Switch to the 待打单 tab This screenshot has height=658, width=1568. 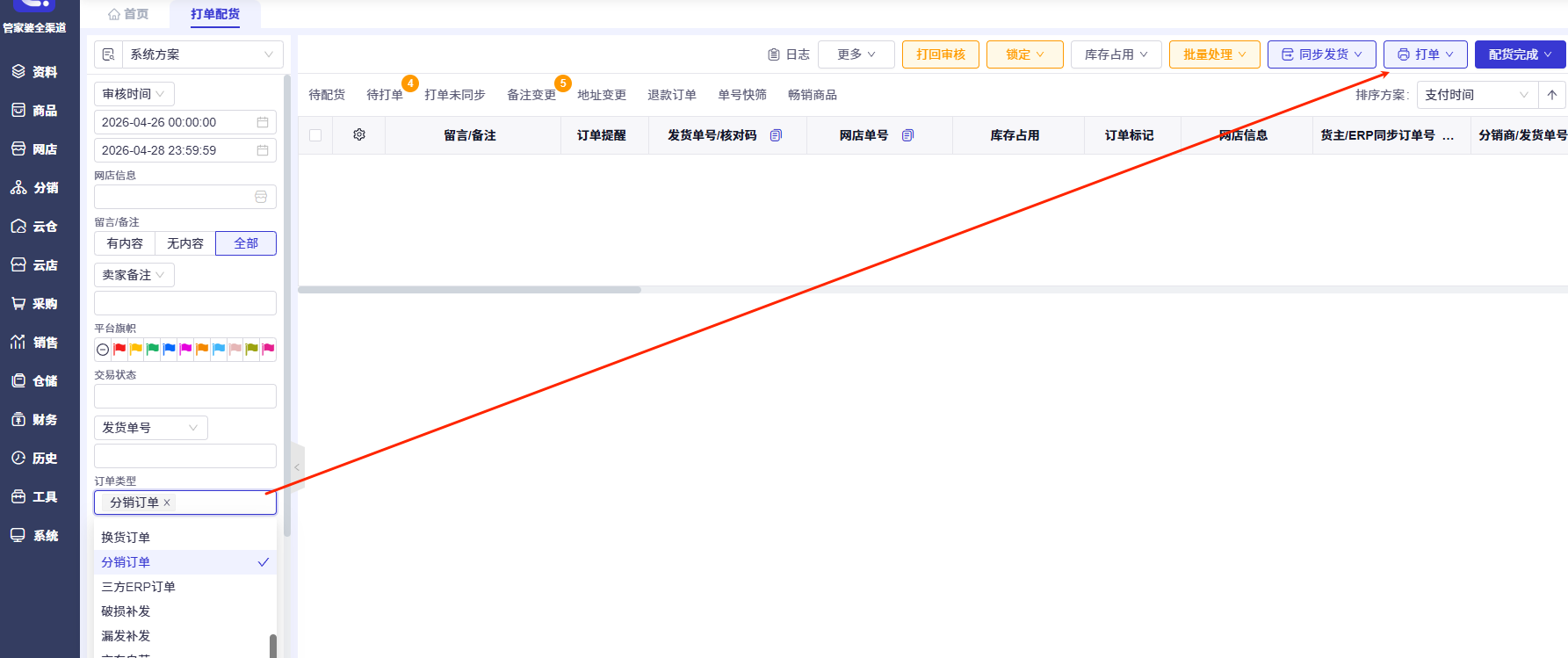385,95
